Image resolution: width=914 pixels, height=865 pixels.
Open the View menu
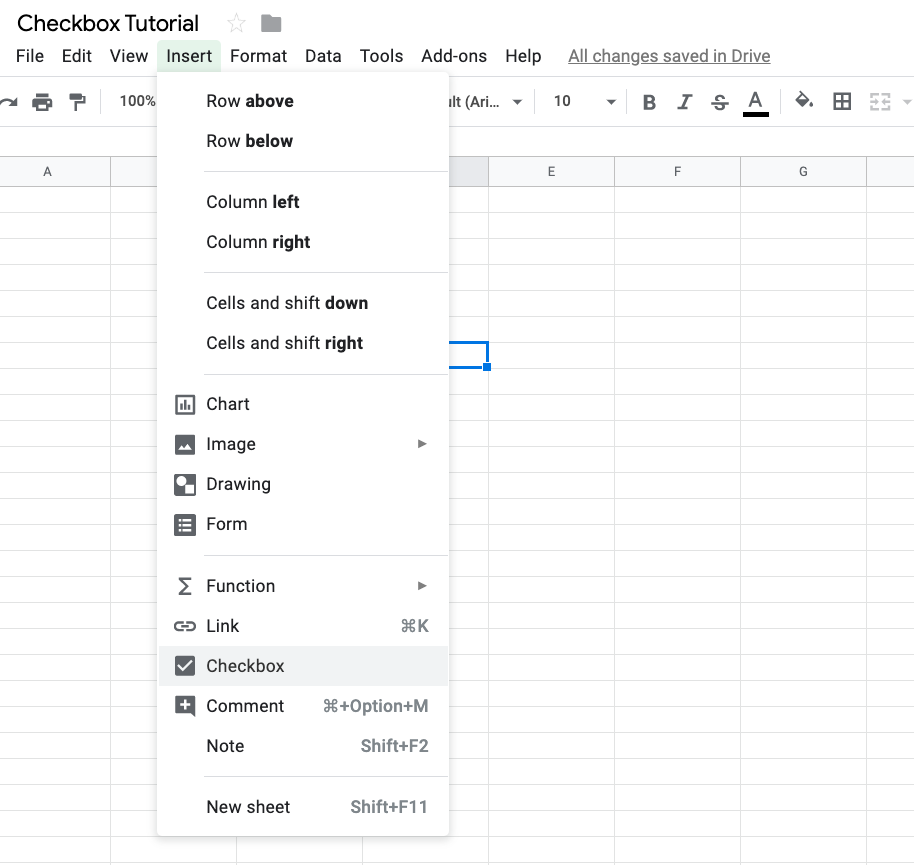(x=129, y=56)
